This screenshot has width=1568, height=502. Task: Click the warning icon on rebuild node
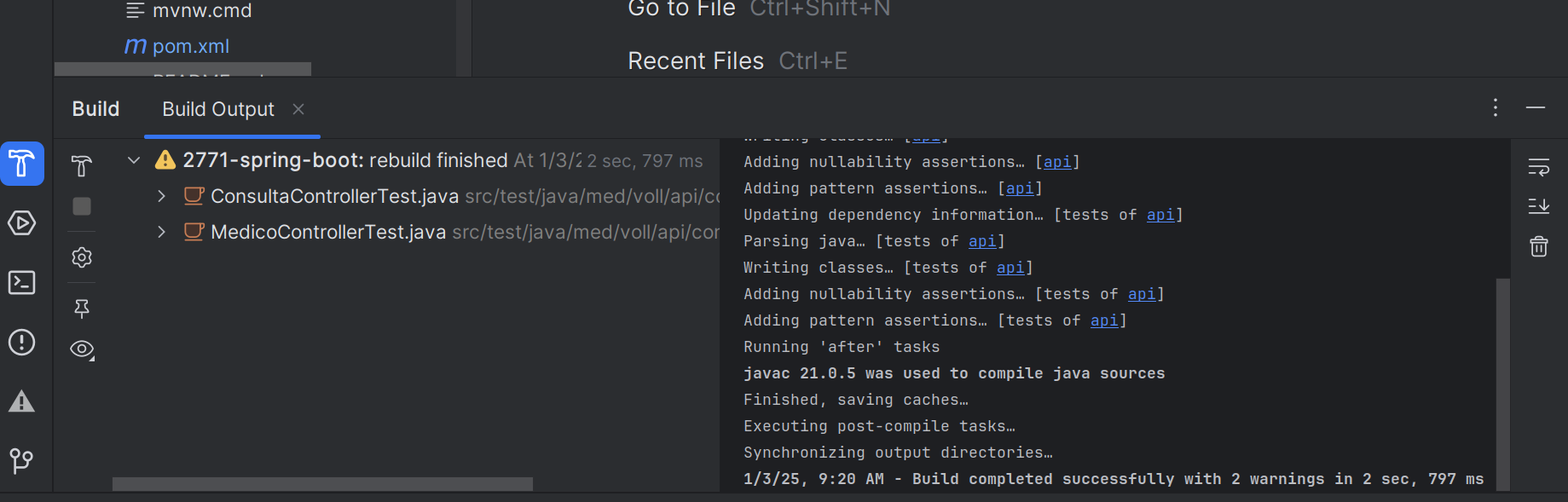click(165, 160)
